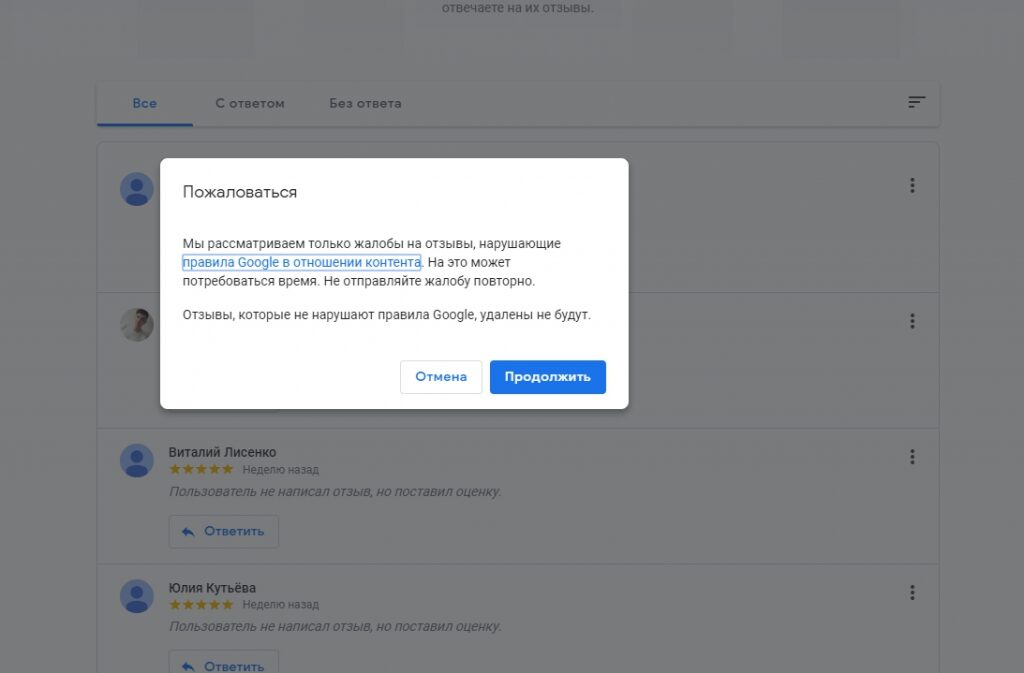
Task: Click the topmost reviewer's default avatar icon
Action: tap(137, 189)
